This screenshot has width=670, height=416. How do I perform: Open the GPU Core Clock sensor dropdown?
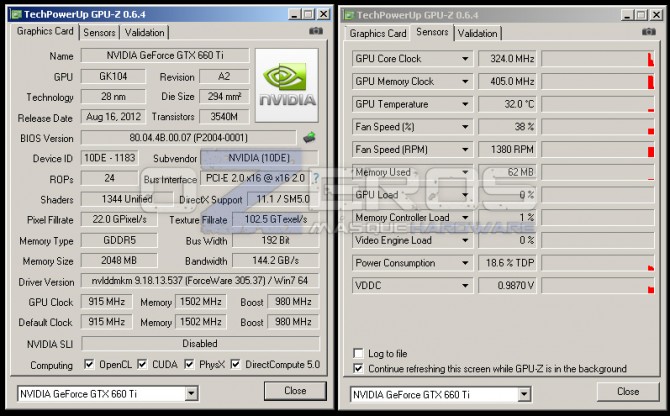point(465,59)
